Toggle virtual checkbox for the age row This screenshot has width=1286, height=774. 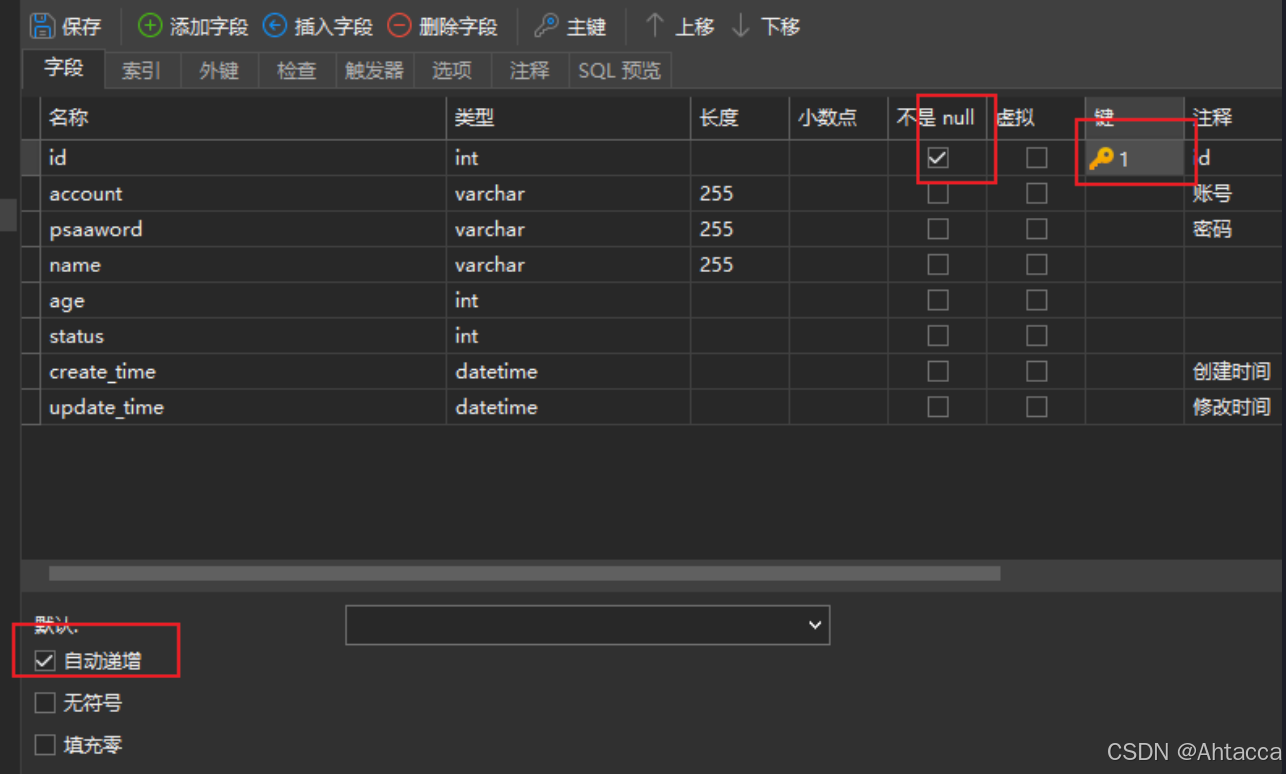(1037, 300)
